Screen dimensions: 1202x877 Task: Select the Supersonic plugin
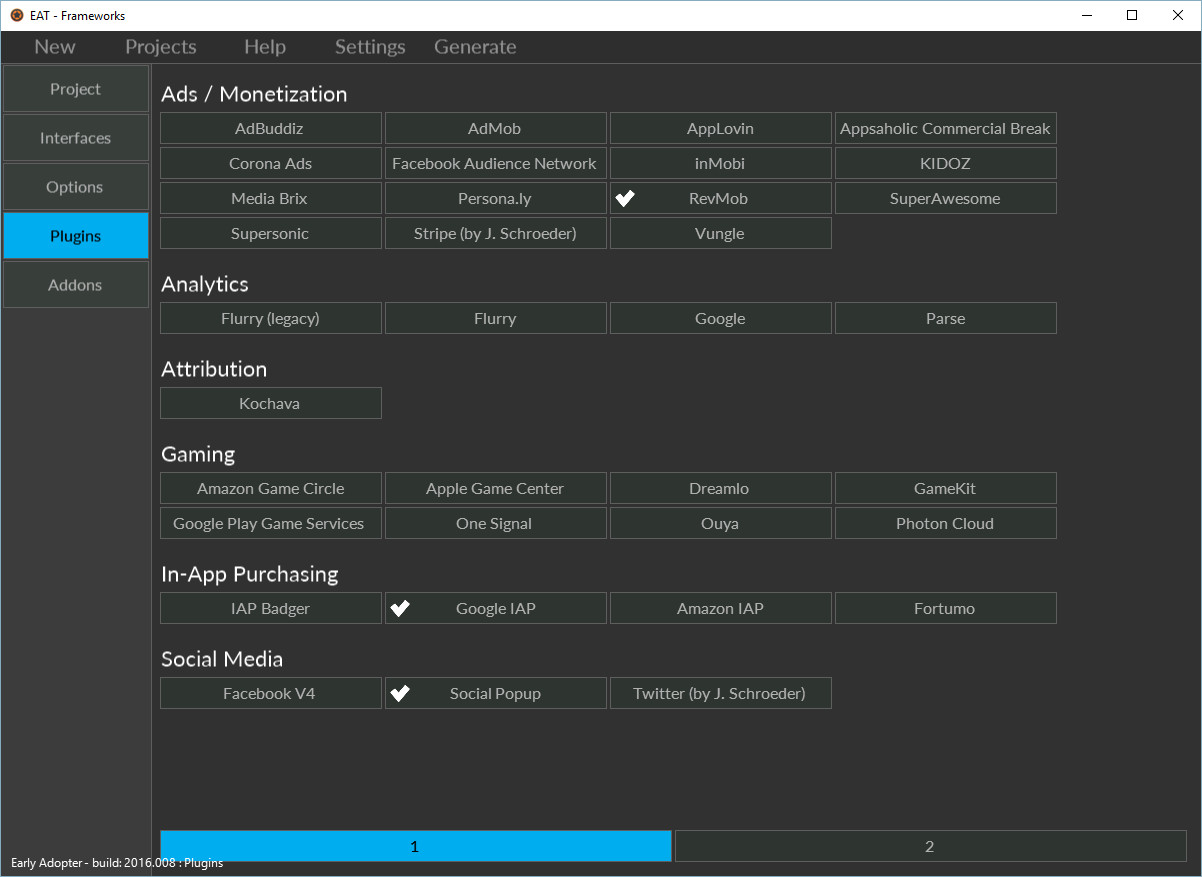click(270, 233)
